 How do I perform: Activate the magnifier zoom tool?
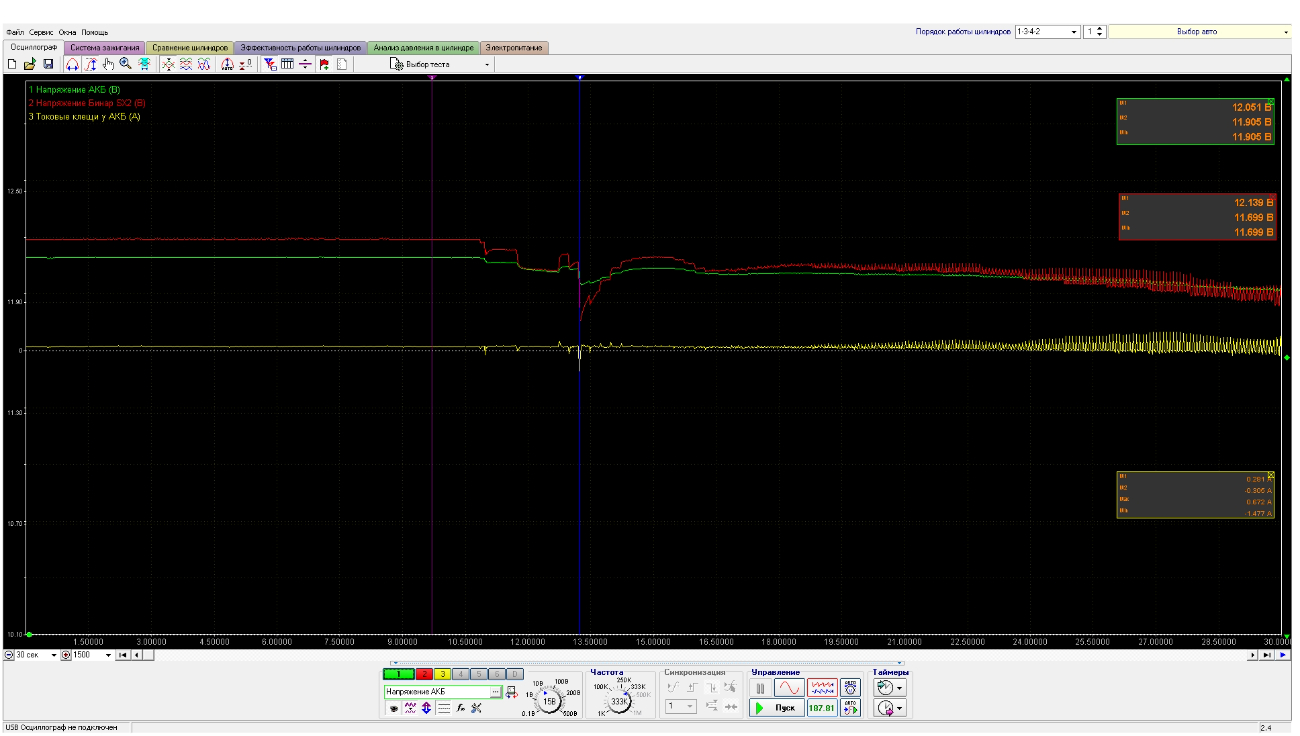[x=126, y=64]
